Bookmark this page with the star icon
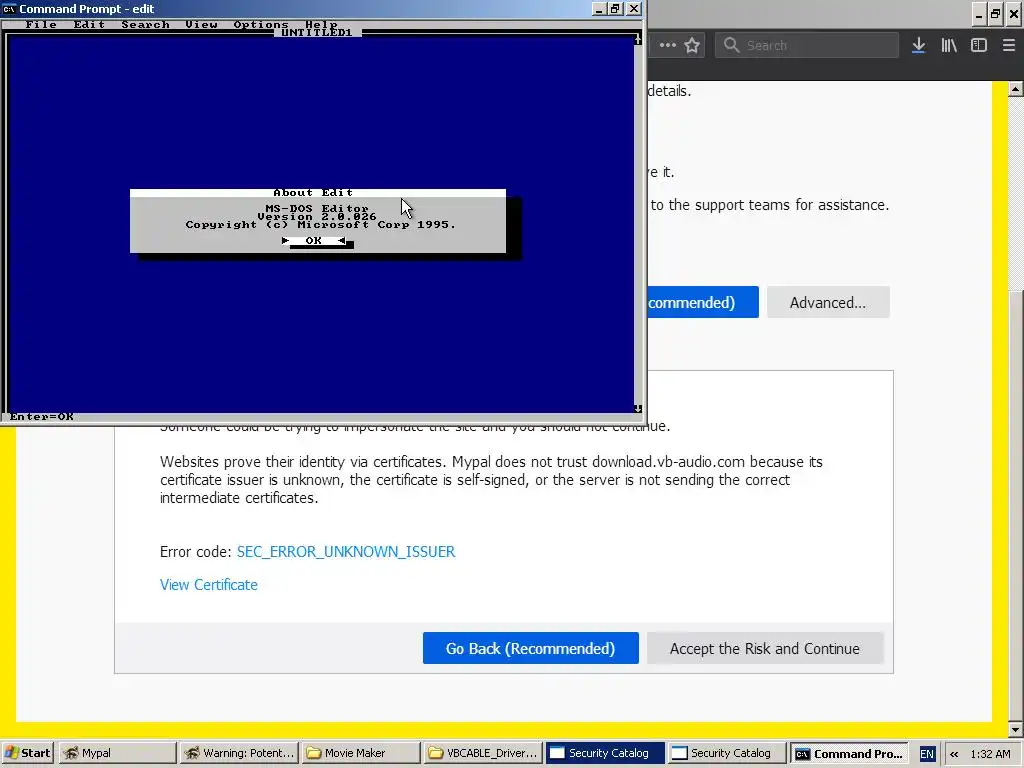 pos(692,45)
